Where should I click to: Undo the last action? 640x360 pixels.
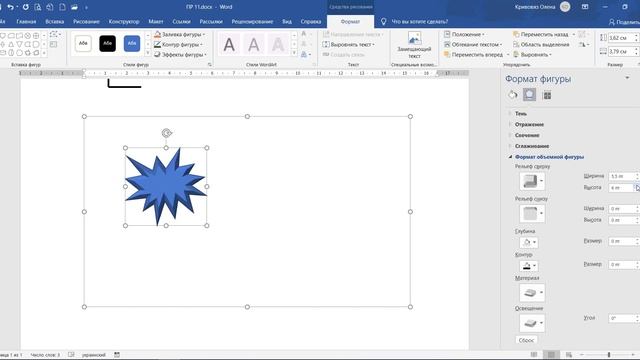point(10,7)
